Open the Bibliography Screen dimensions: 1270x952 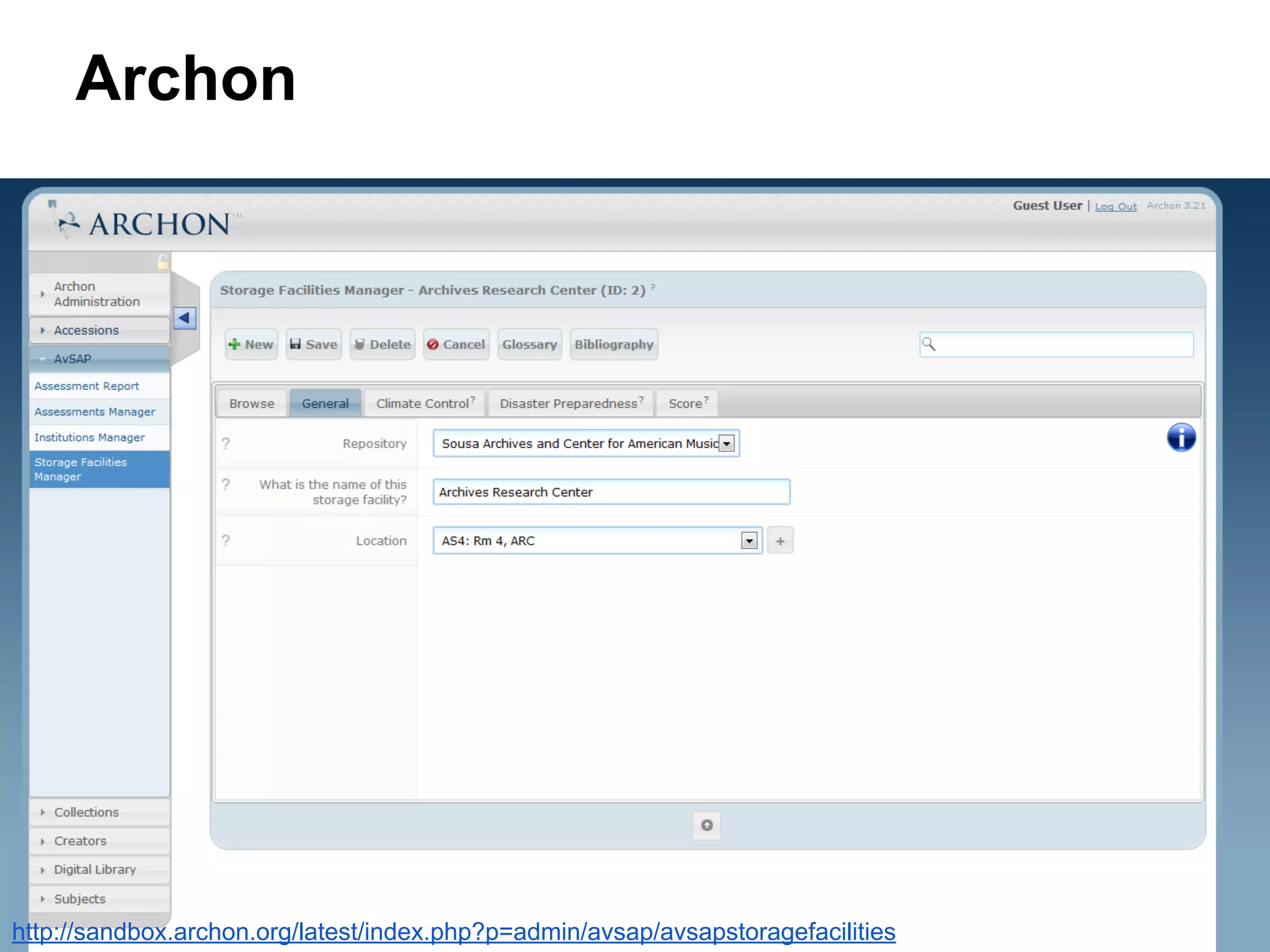(x=614, y=344)
